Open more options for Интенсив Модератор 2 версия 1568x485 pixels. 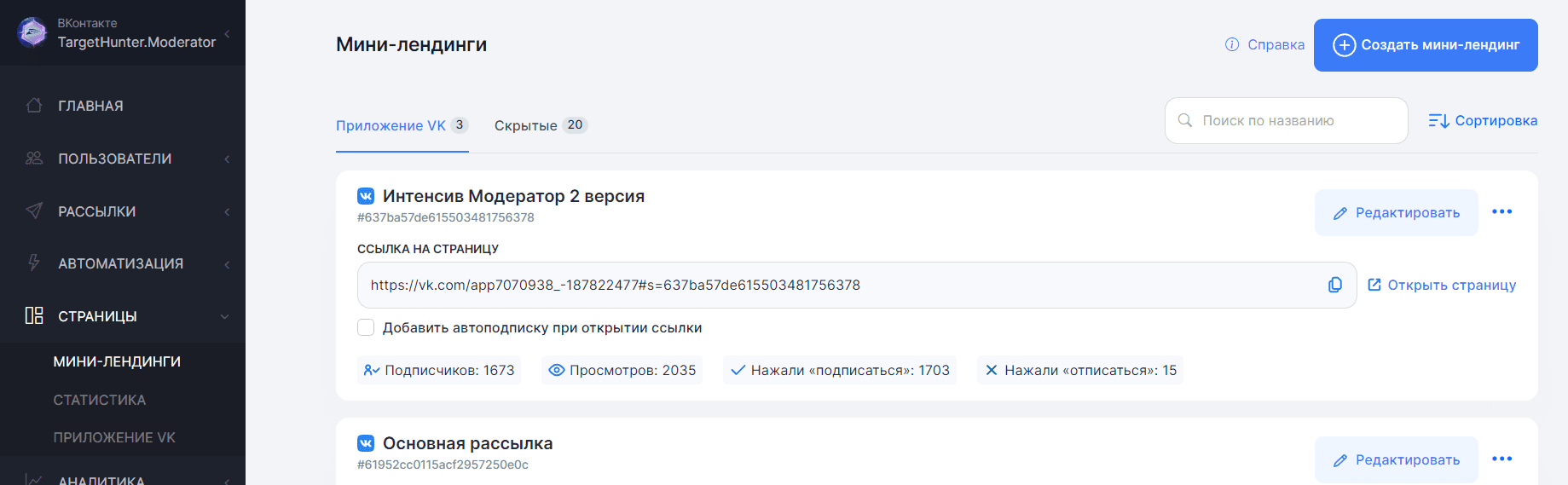pyautogui.click(x=1501, y=212)
